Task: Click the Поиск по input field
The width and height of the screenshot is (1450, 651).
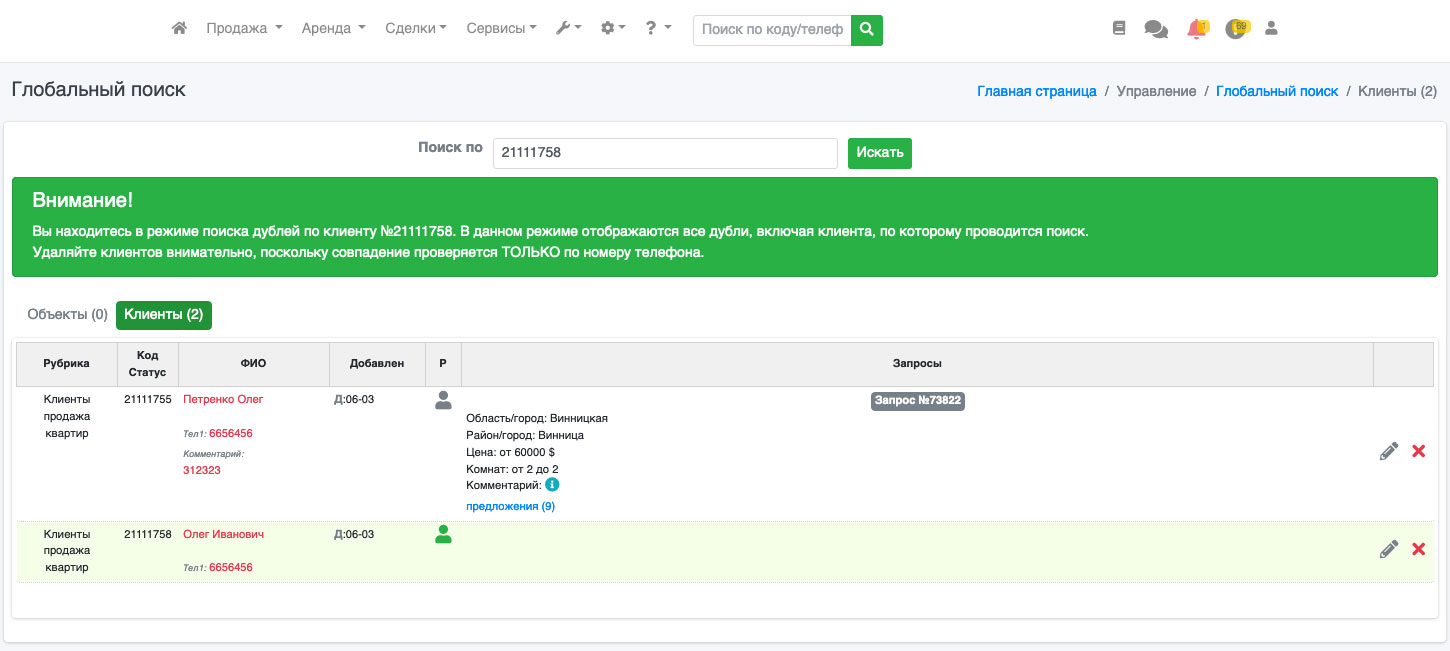Action: 665,153
